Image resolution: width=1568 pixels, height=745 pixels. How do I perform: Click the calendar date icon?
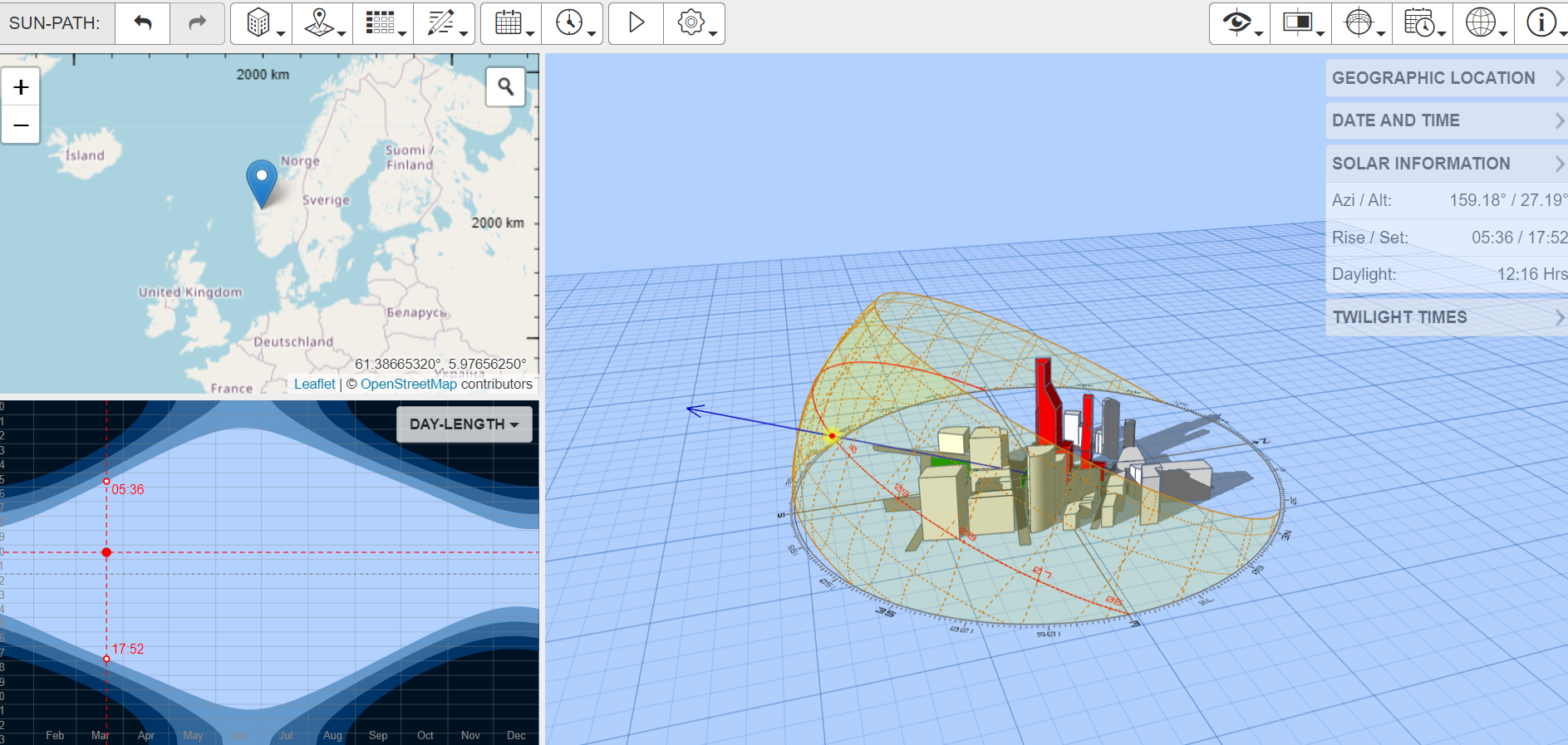click(x=509, y=23)
